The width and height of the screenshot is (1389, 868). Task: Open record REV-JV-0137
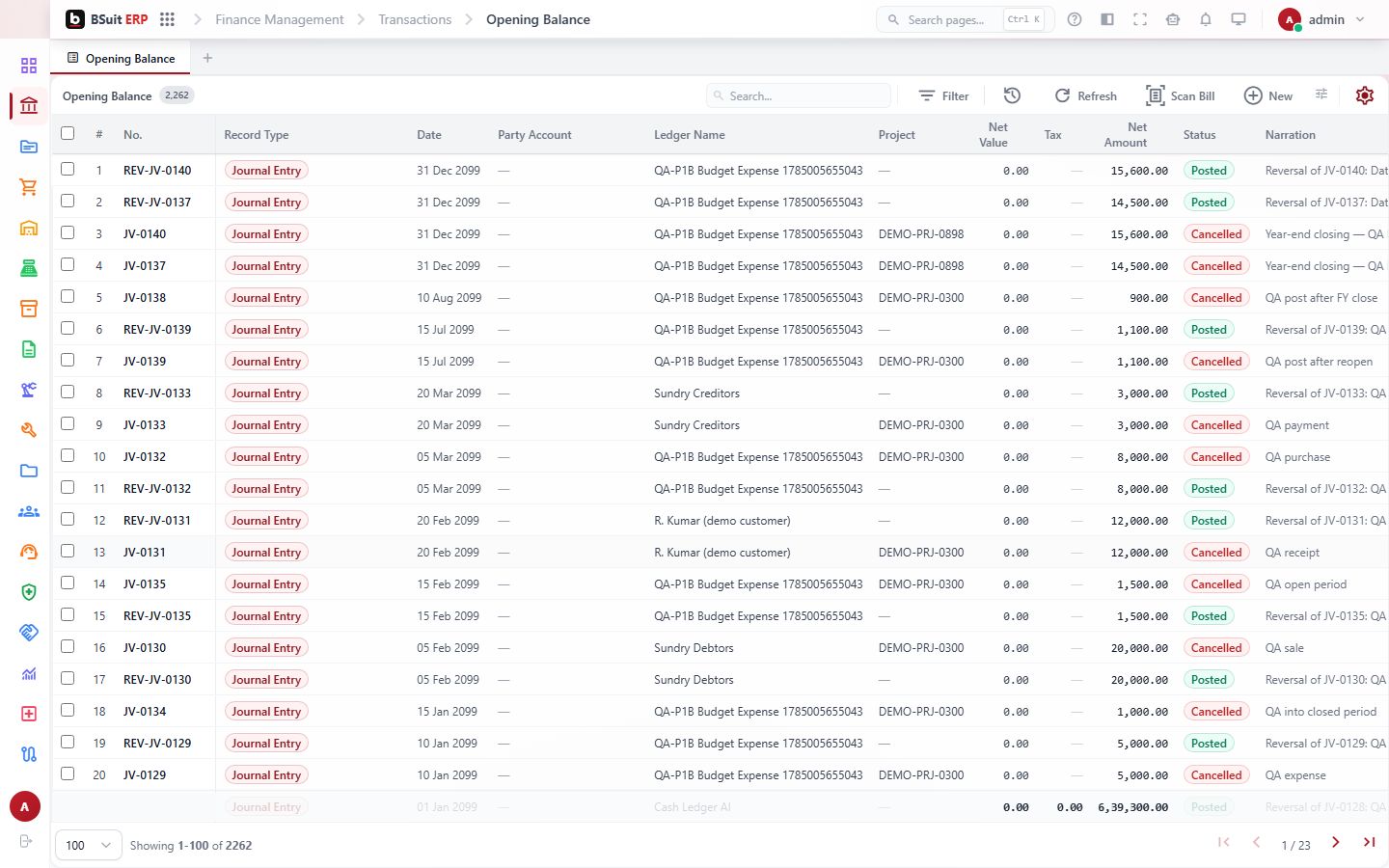[157, 202]
